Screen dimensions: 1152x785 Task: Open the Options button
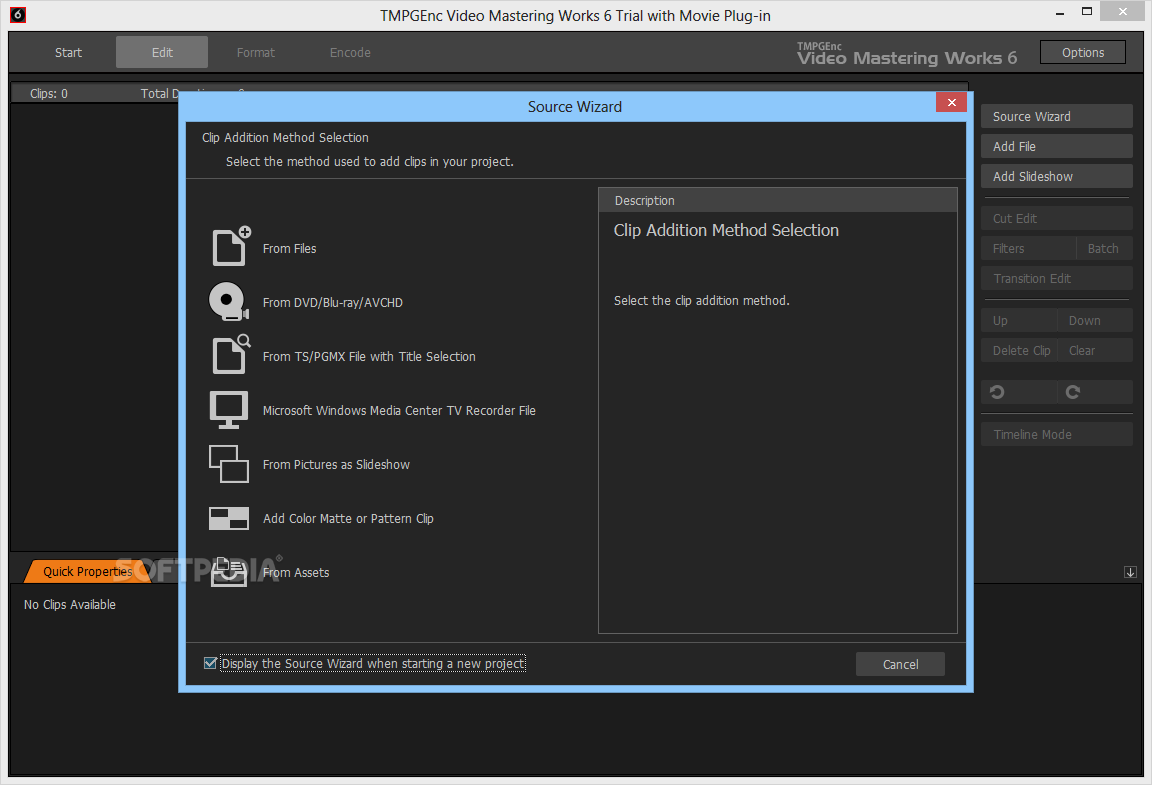(1082, 52)
